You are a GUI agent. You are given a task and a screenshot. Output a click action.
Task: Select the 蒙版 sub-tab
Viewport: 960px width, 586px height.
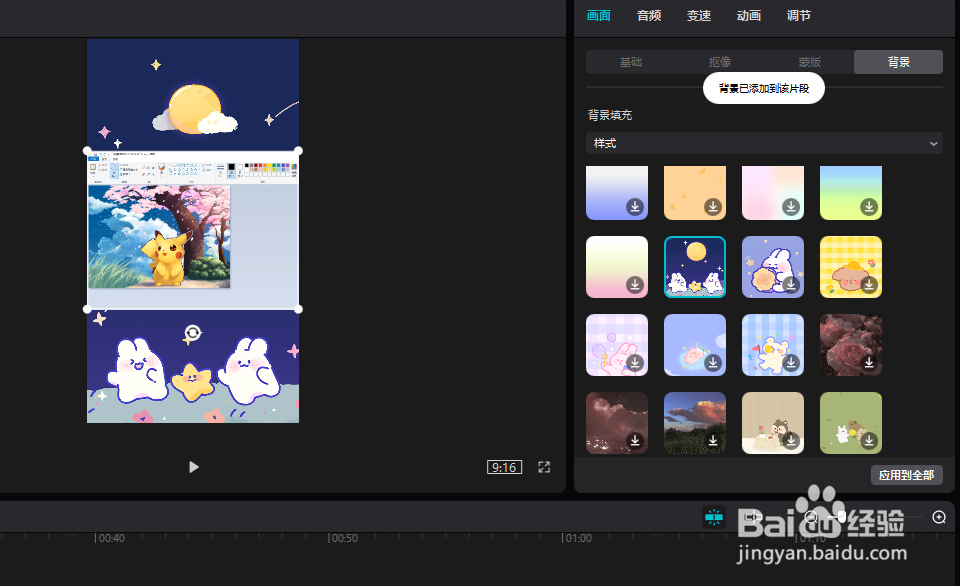pos(809,62)
